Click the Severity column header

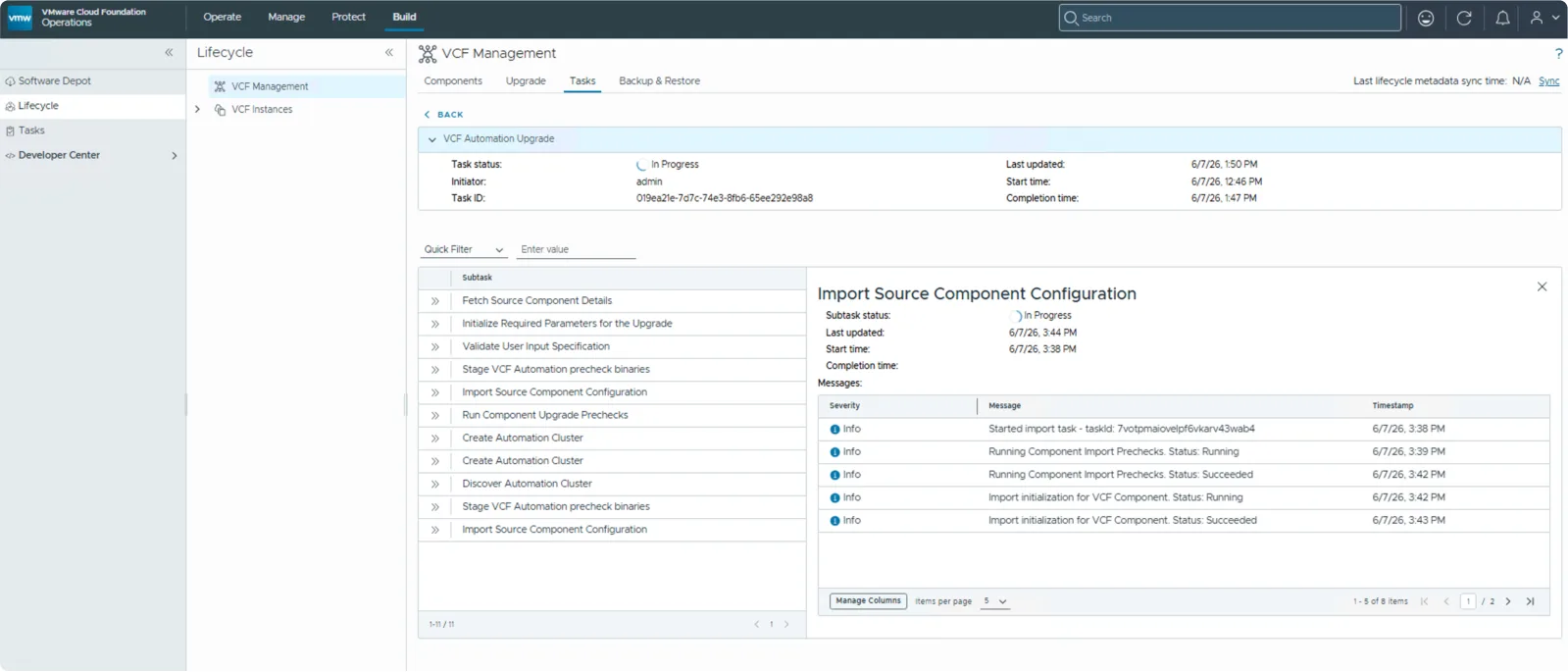[844, 406]
